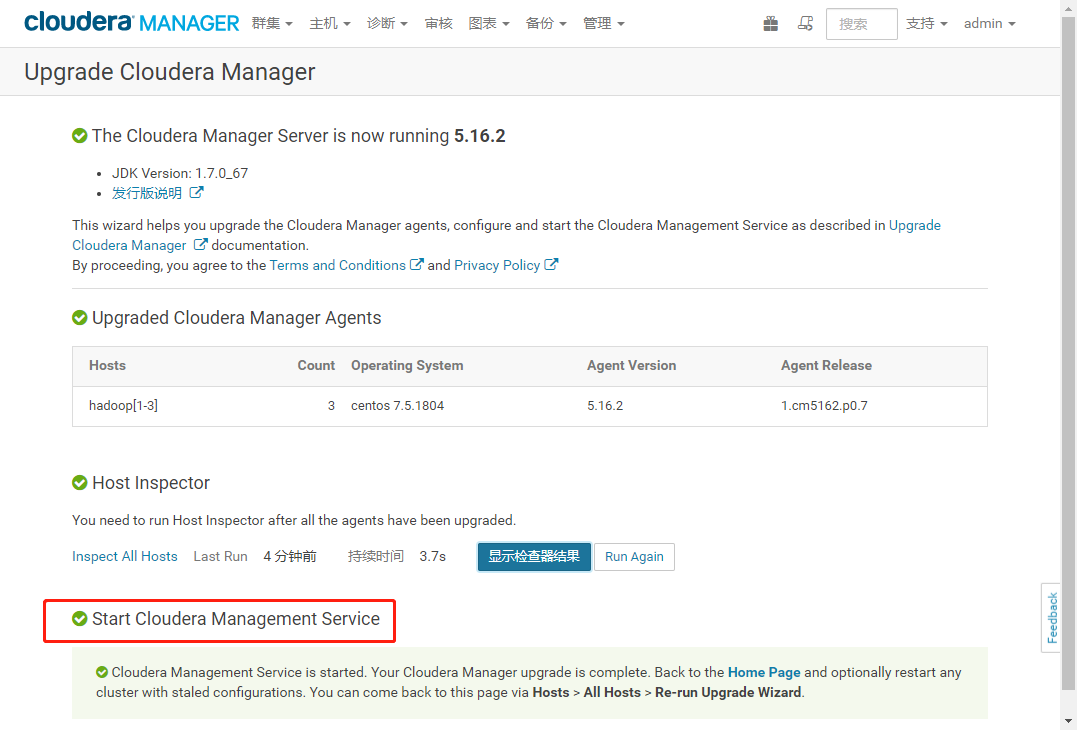
Task: Click external link icon after Terms and Conditions
Action: click(416, 264)
